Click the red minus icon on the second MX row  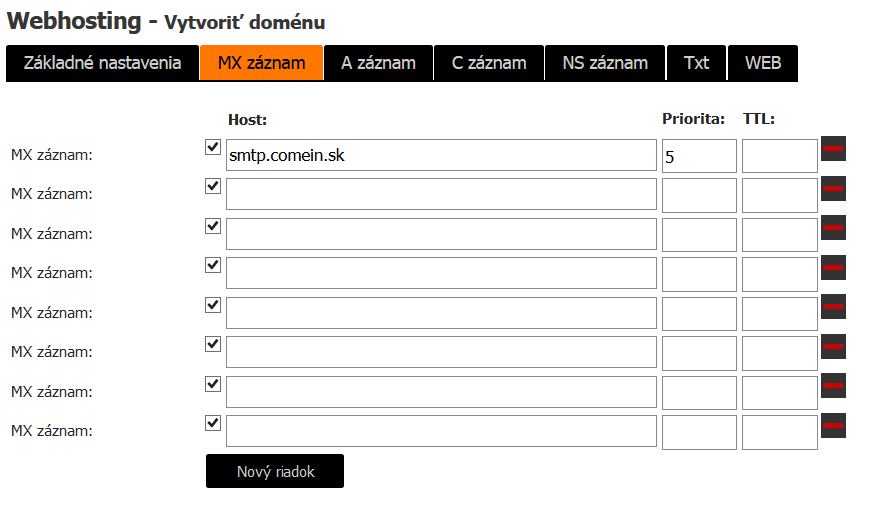pyautogui.click(x=833, y=189)
